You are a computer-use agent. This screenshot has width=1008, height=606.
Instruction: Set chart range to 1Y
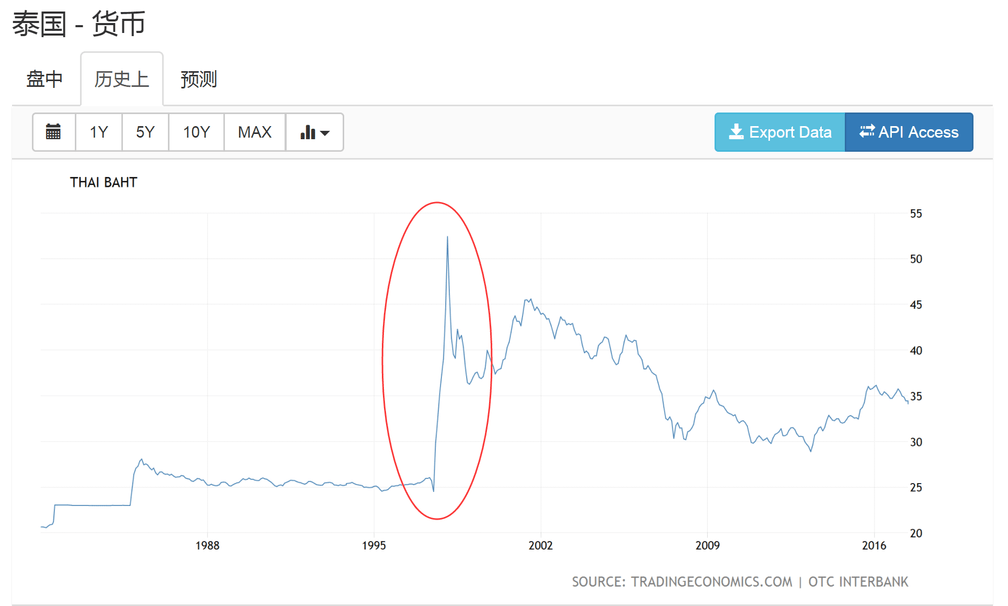click(x=98, y=132)
